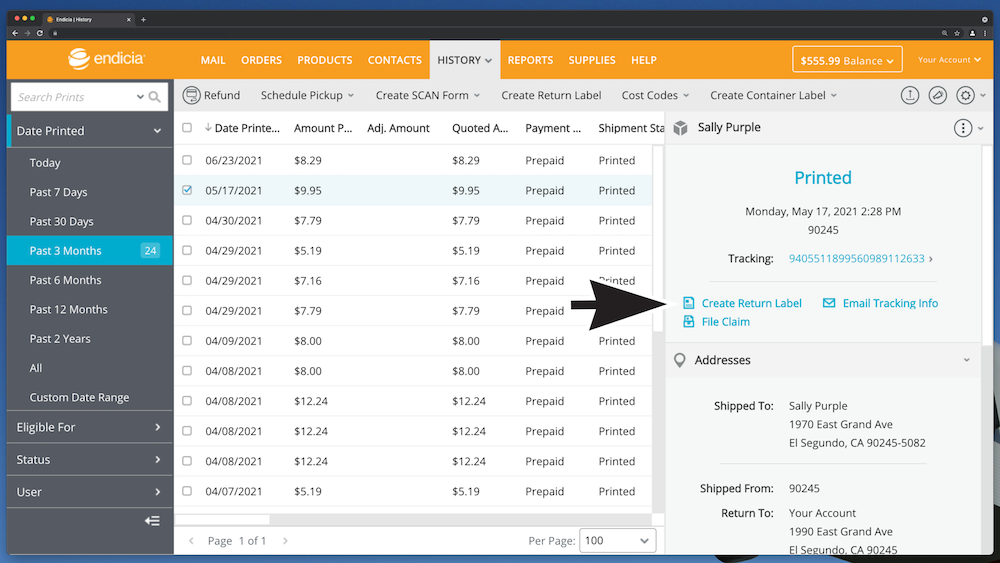Open the SUPPLIES tab
The width and height of the screenshot is (1000, 563).
click(x=592, y=60)
